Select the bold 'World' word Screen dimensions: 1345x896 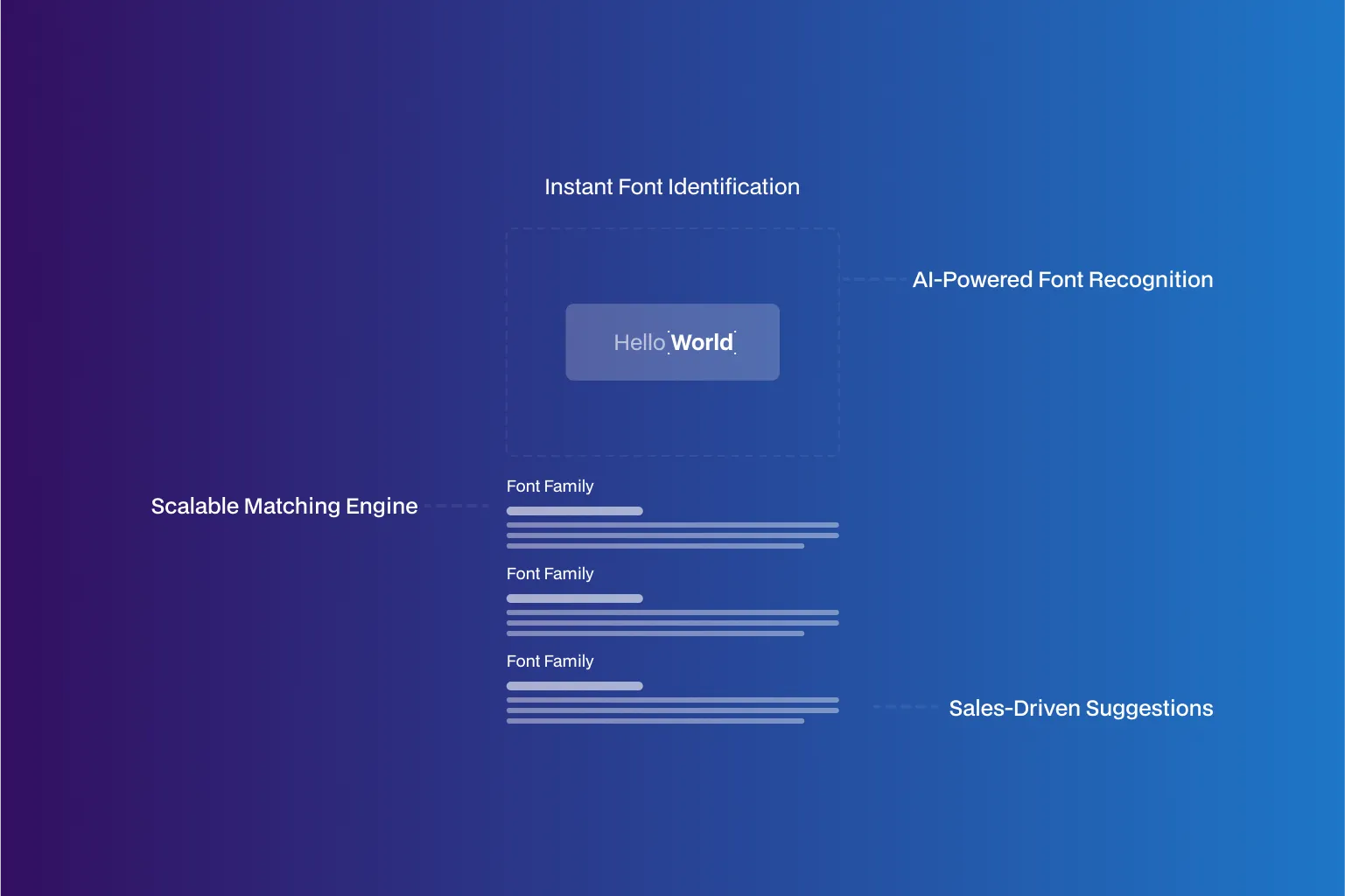(x=702, y=342)
